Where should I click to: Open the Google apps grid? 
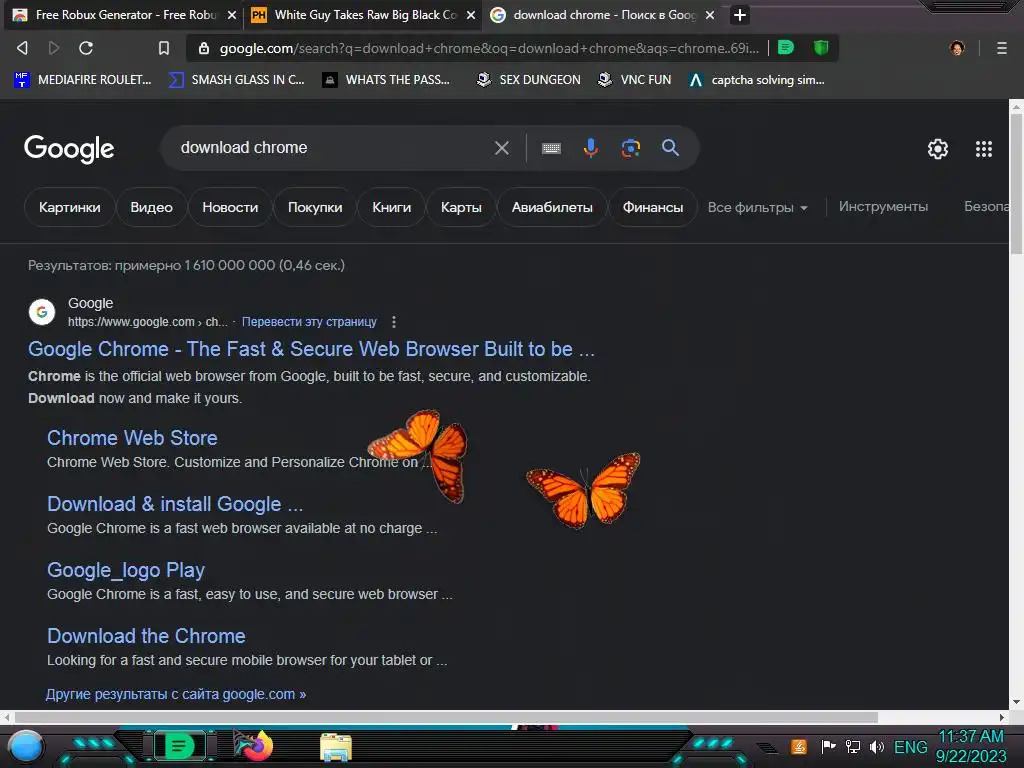click(x=984, y=149)
